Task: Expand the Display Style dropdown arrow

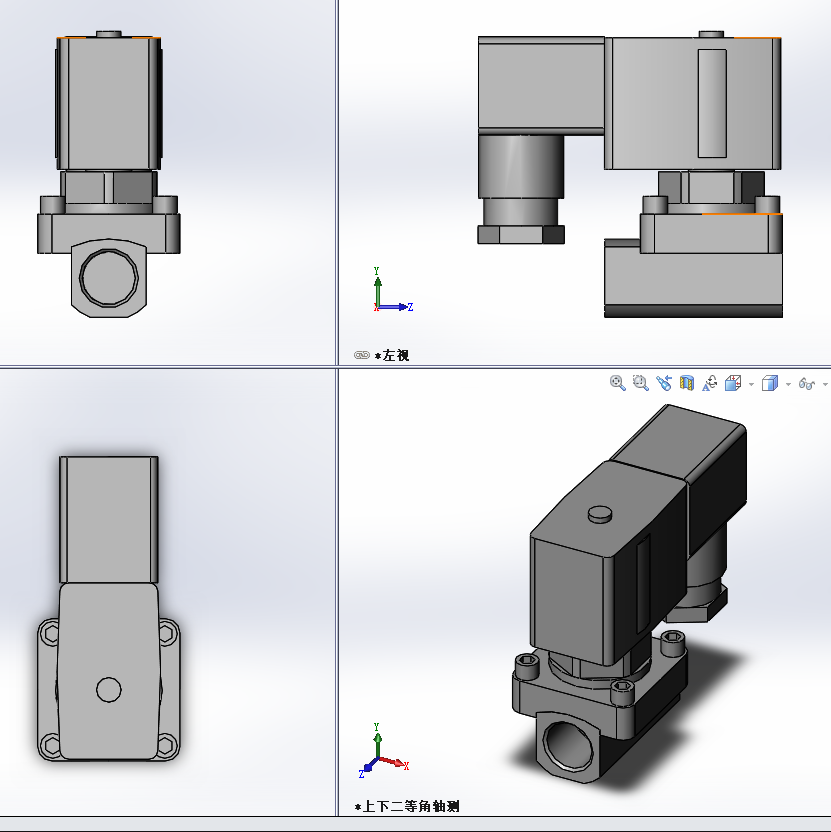Action: tap(788, 384)
